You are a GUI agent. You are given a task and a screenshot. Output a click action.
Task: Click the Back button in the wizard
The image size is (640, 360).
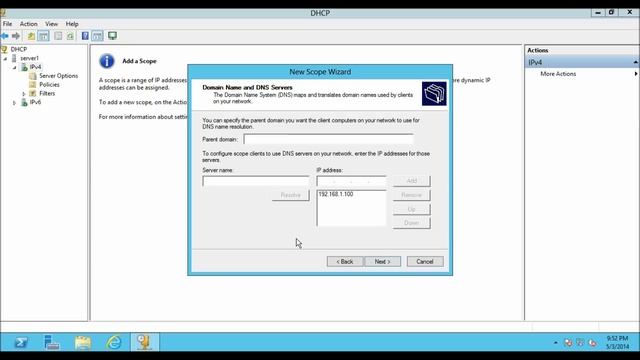[x=345, y=262]
